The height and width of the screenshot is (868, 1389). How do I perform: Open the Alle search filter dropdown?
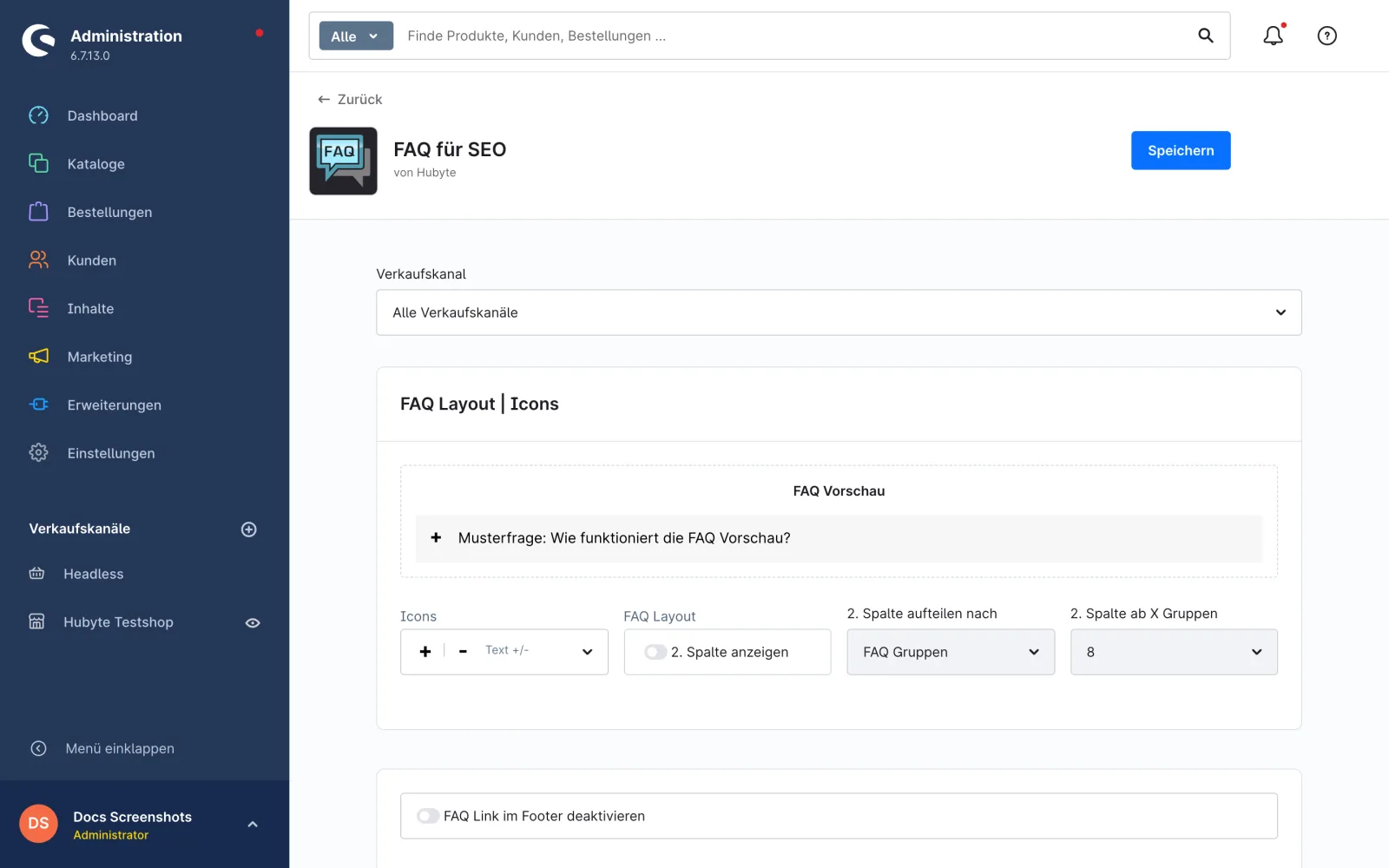pos(356,36)
